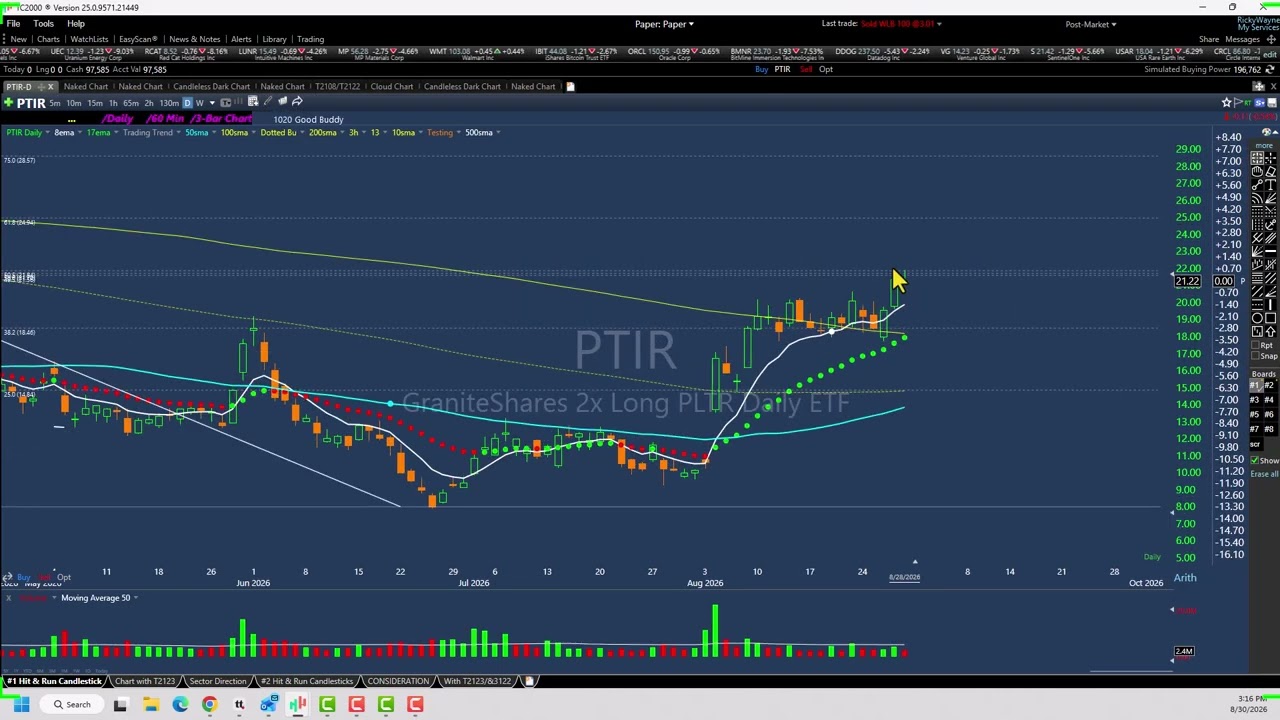
Task: Open the Trading toolbar item
Action: 310,39
